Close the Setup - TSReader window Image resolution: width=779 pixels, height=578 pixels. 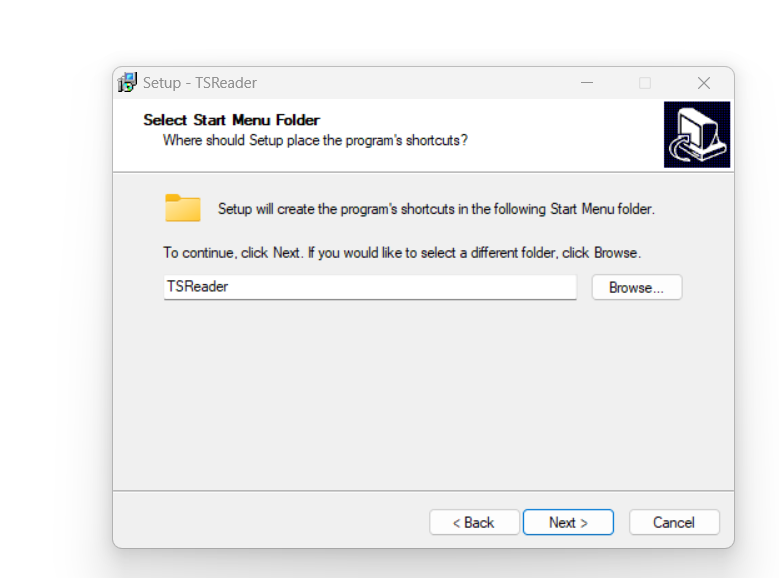703,83
